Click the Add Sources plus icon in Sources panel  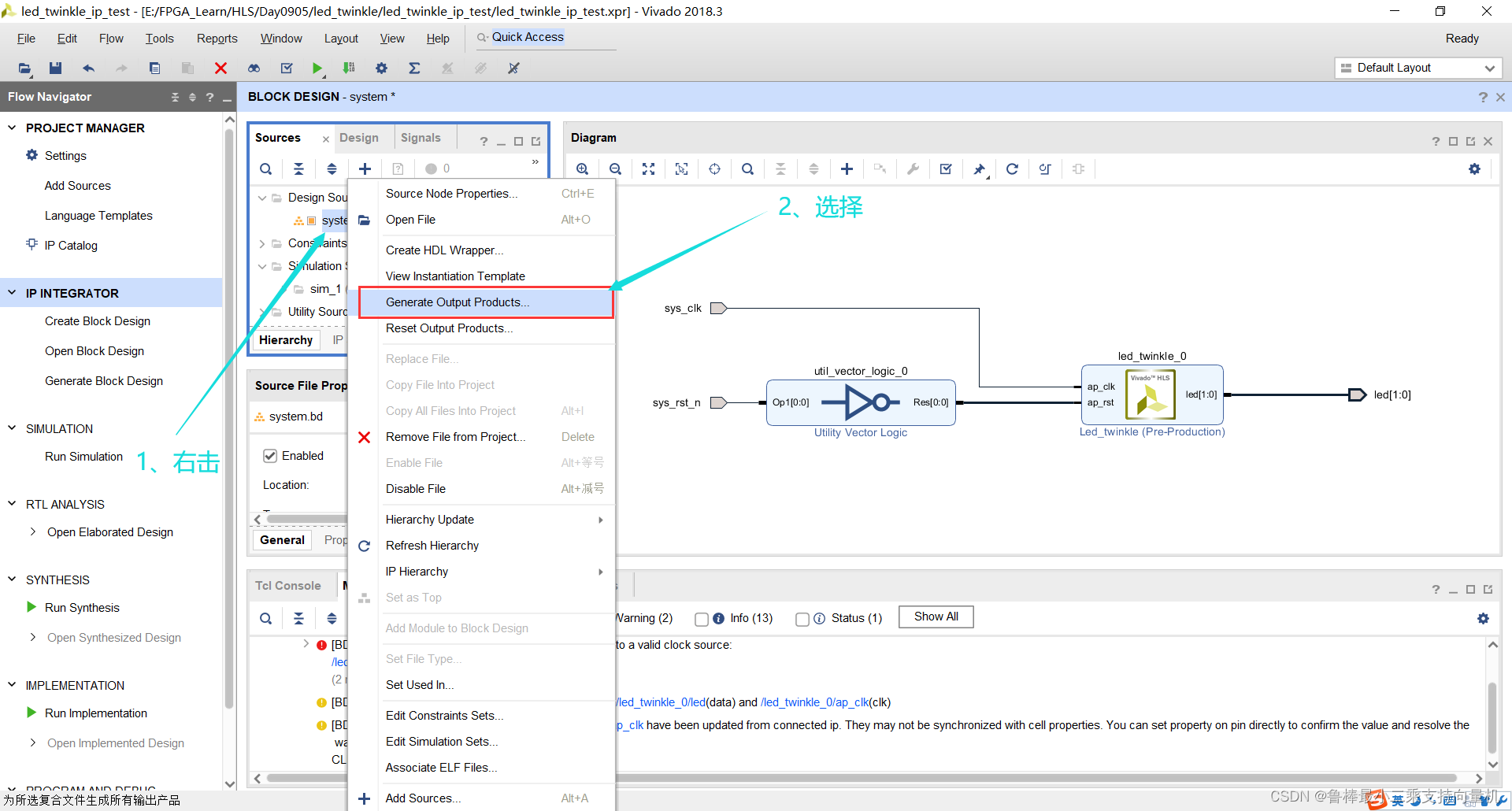365,169
